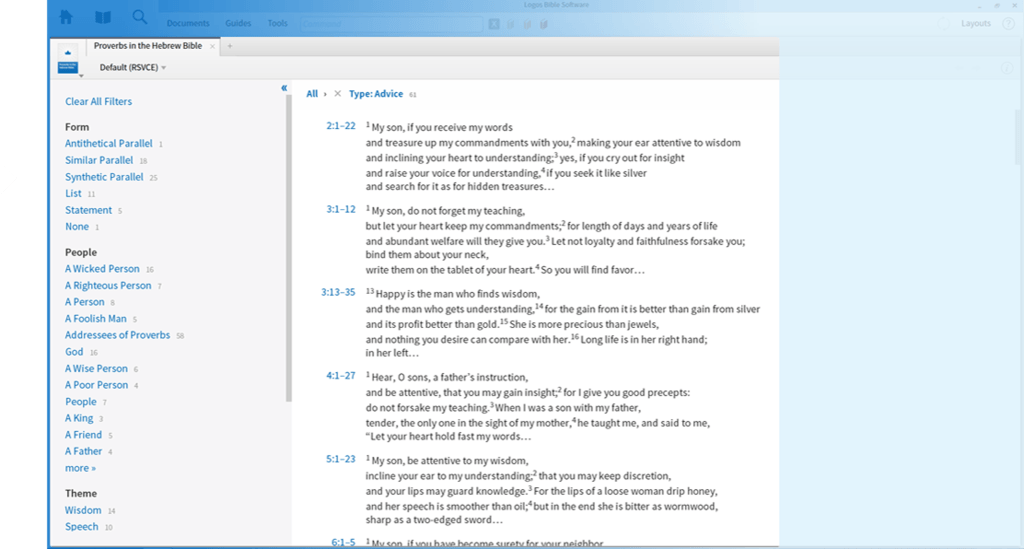This screenshot has height=549, width=1024.
Task: Open passage reference 5:1–23
Action: (x=341, y=459)
